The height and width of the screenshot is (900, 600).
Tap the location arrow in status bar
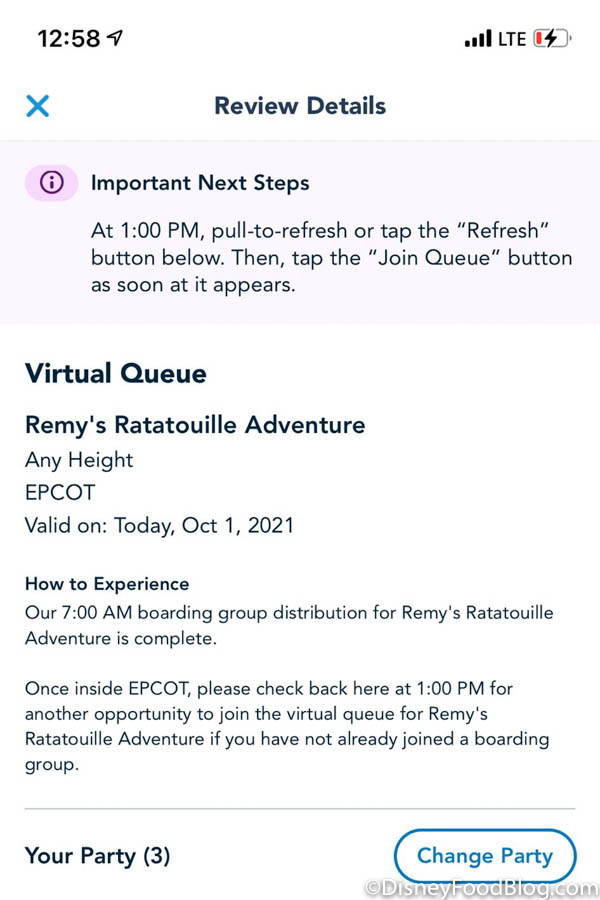(116, 38)
